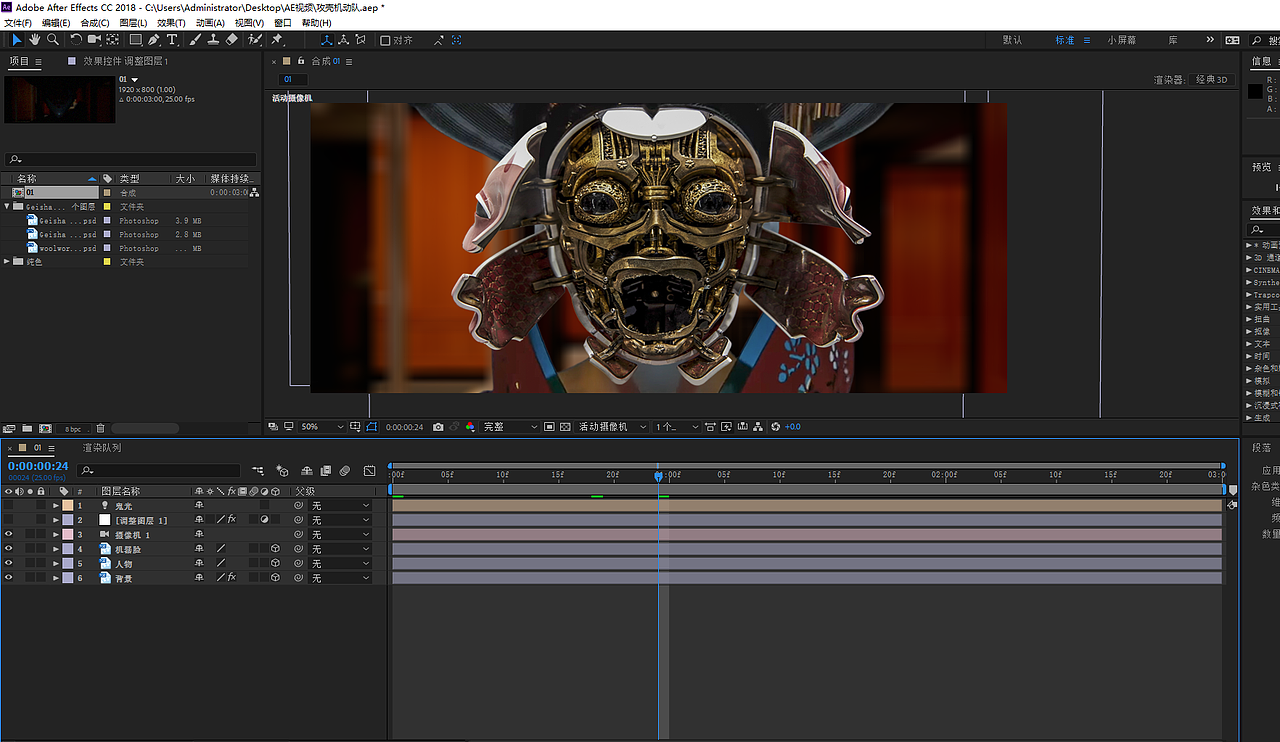Screen dimensions: 1280x742
Task: Select the Zoom magnifier tool
Action: (x=53, y=40)
